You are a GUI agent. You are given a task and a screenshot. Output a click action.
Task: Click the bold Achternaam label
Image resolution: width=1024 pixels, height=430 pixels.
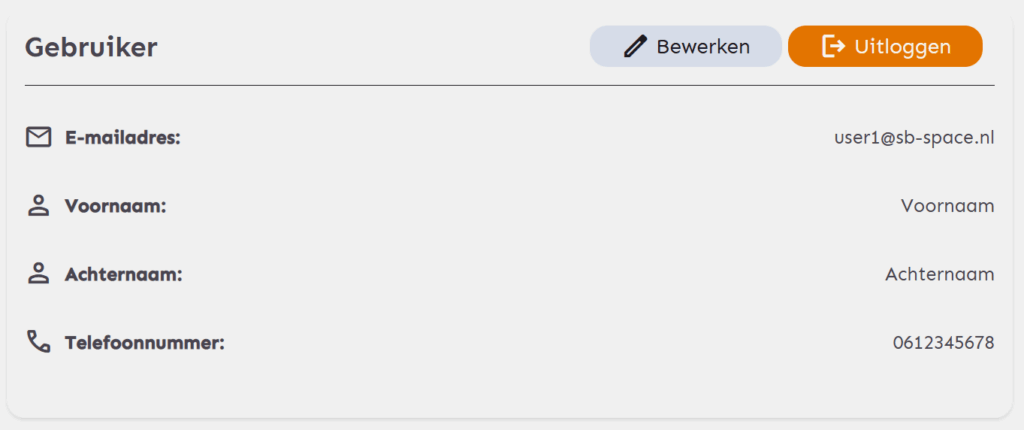123,274
